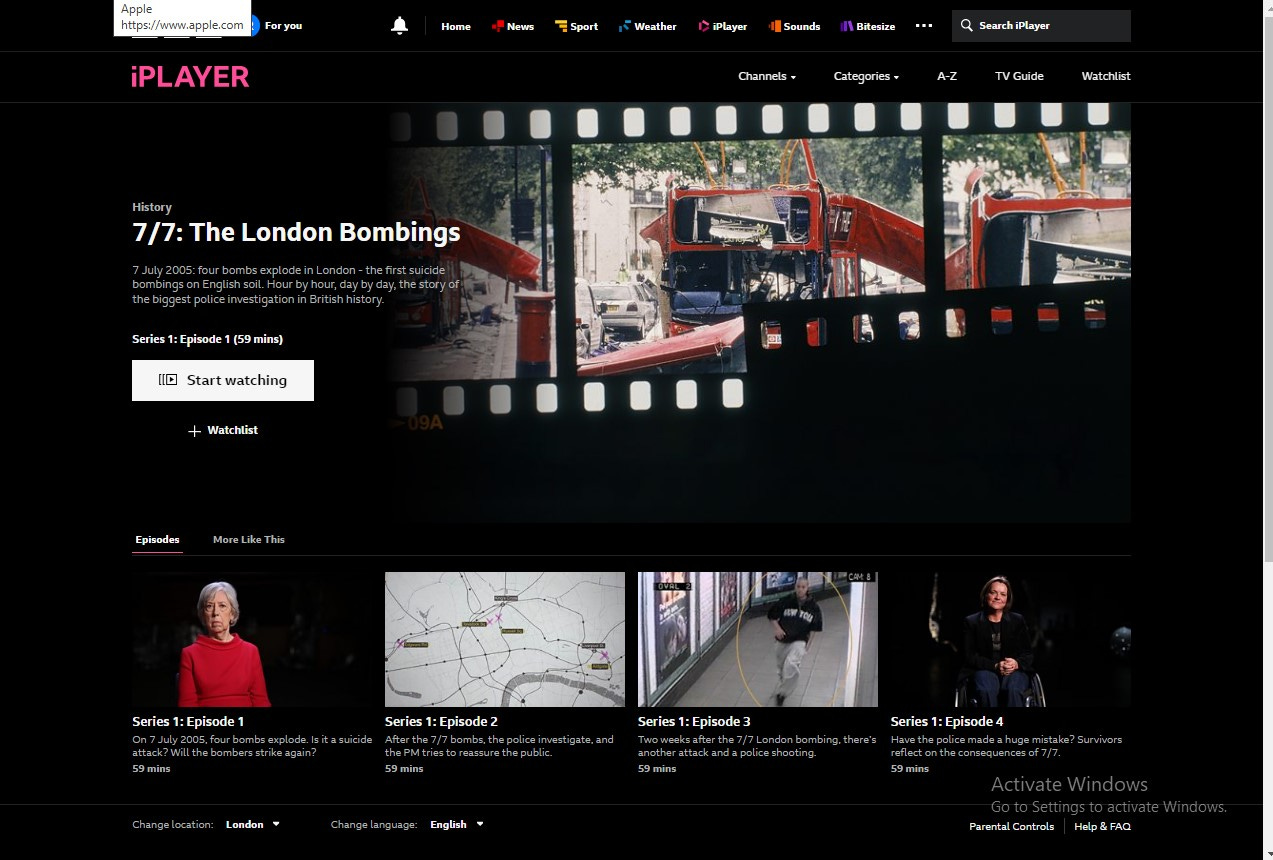Click the Sounds icon in top bar
1273x860 pixels.
[x=774, y=26]
